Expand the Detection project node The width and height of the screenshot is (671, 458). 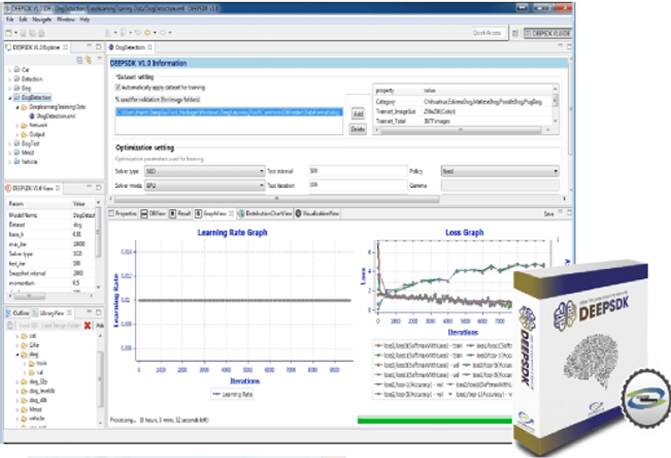coord(9,79)
